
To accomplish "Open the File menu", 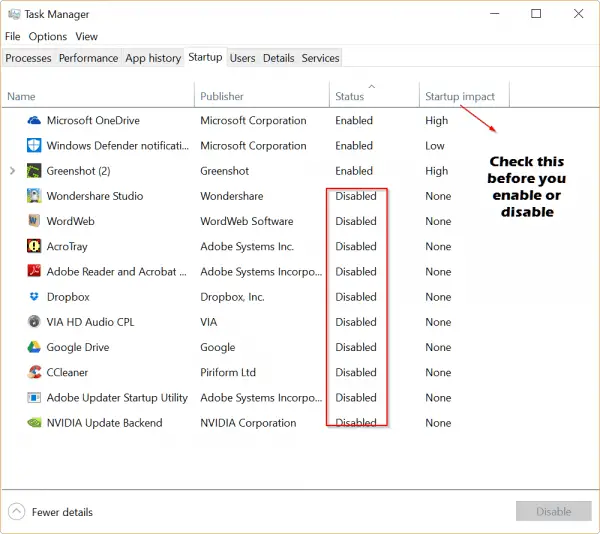I will 13,37.
